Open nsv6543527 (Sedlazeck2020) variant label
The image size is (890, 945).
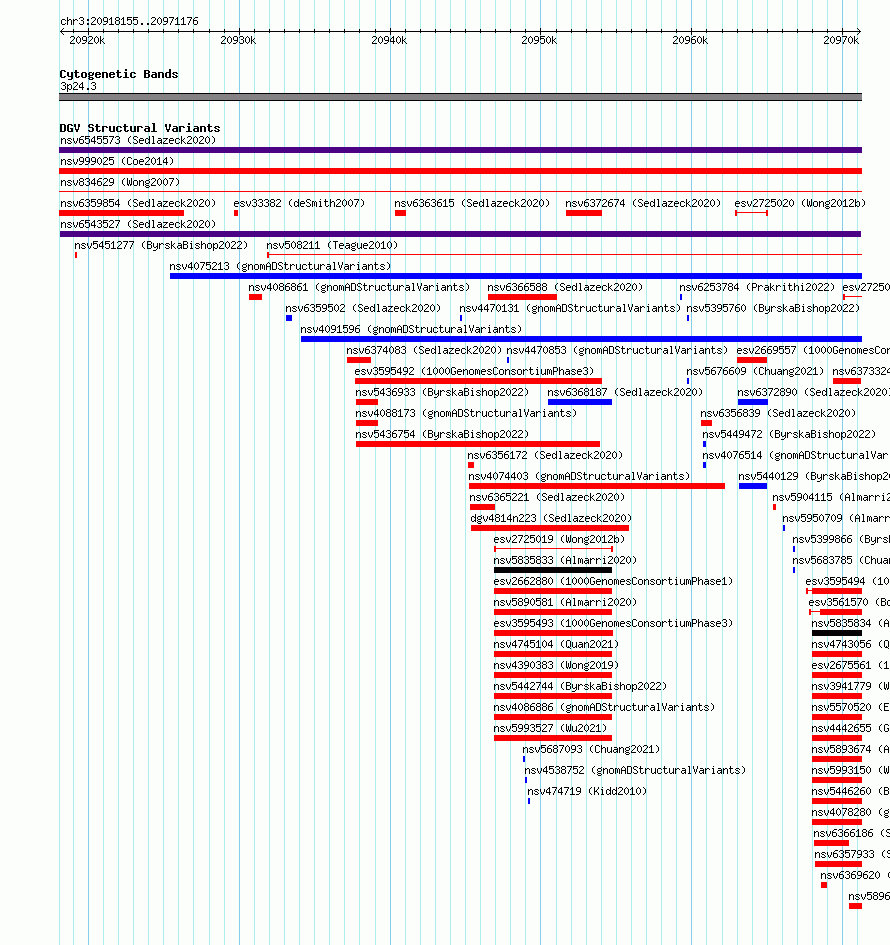pyautogui.click(x=138, y=224)
